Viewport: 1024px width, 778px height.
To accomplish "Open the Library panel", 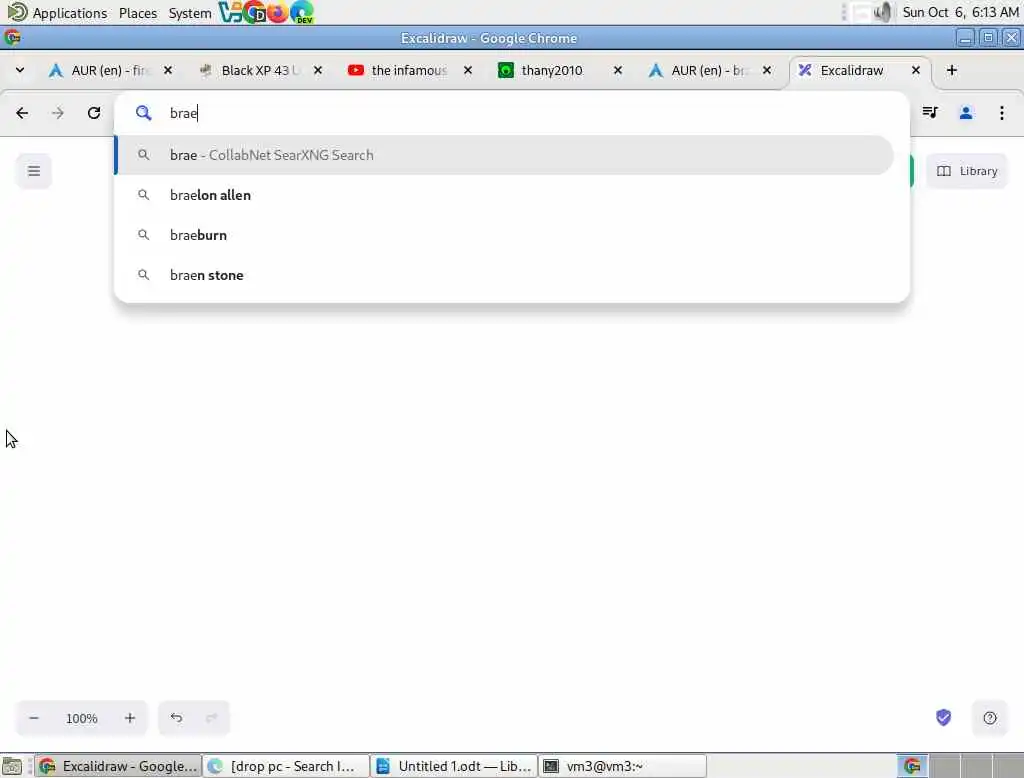I will click(x=967, y=171).
